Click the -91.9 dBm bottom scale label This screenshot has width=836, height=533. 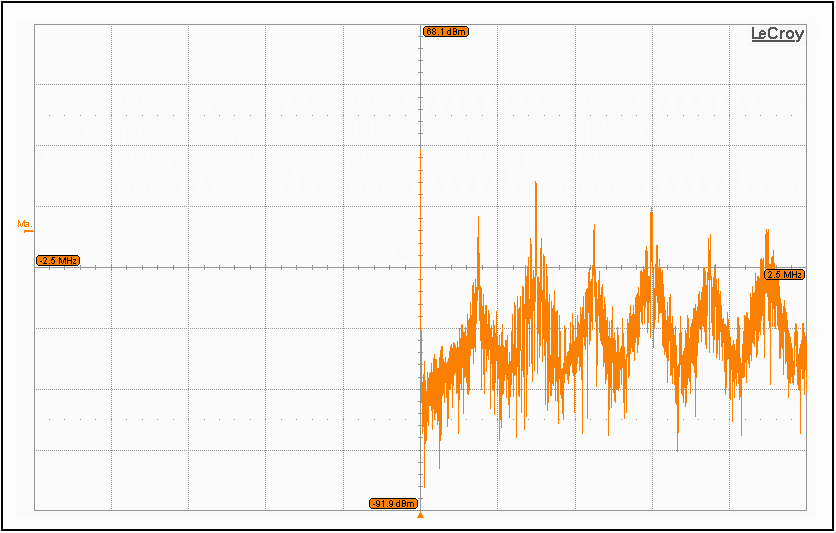394,503
